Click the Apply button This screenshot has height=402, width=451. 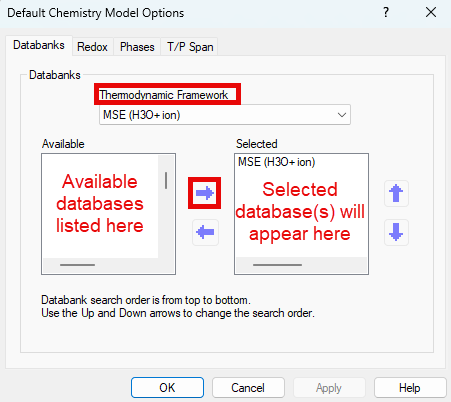329,388
